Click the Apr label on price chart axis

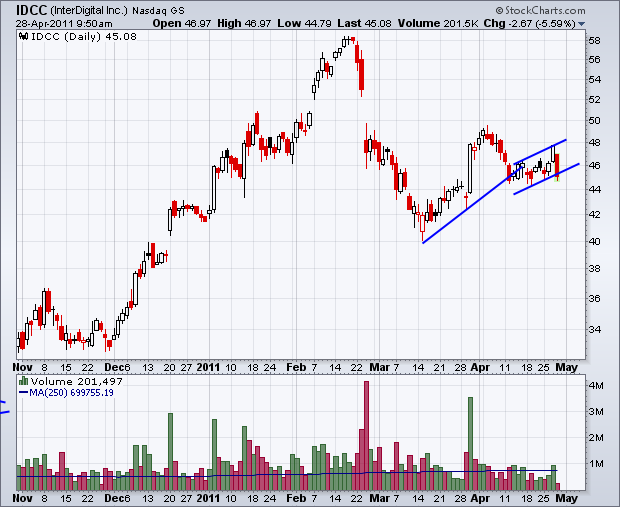click(x=480, y=367)
